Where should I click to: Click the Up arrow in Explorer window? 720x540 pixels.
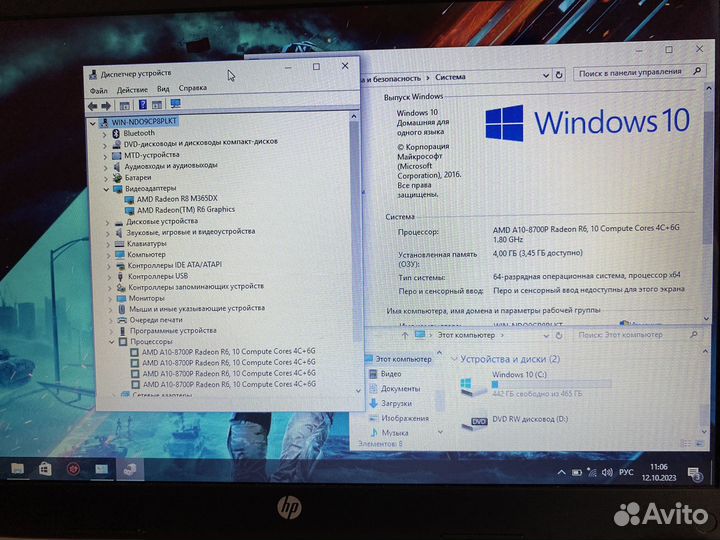(405, 336)
